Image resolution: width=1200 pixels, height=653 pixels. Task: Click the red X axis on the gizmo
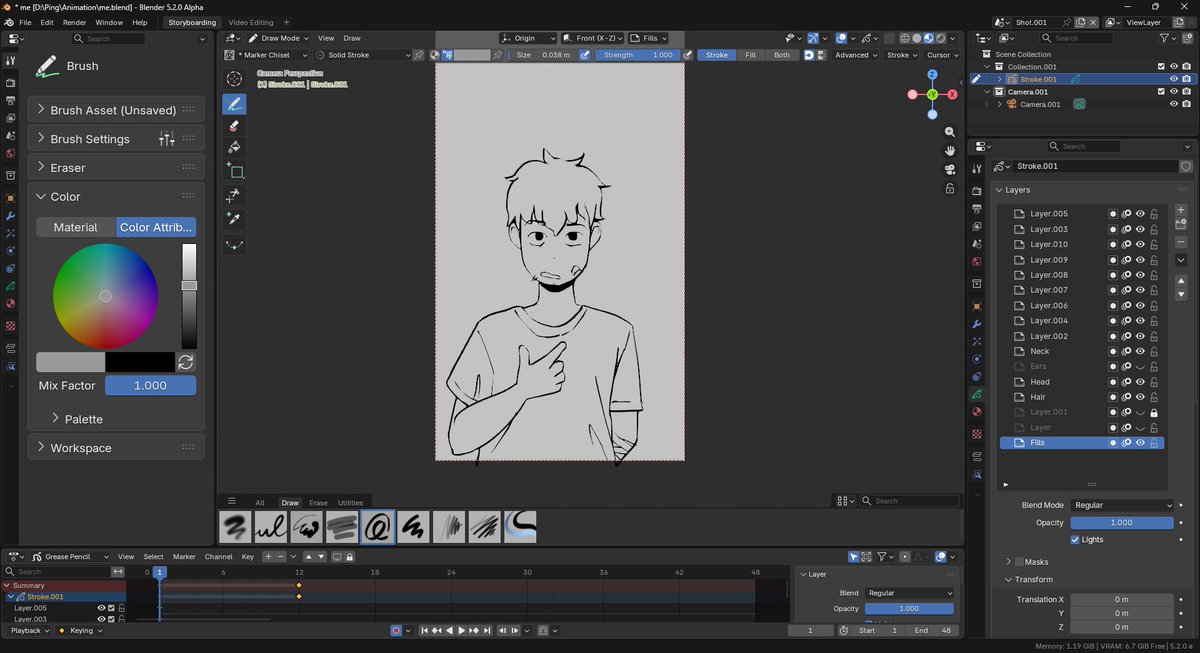click(952, 94)
